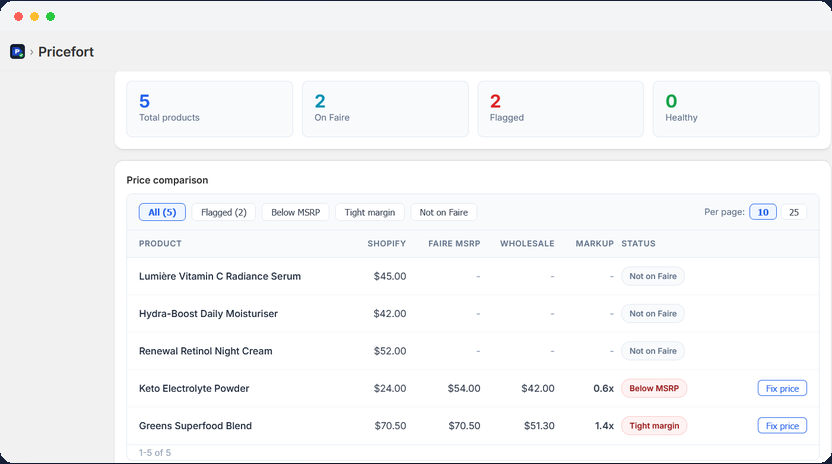Sort by the FAIRE MSRP column header

(x=454, y=244)
